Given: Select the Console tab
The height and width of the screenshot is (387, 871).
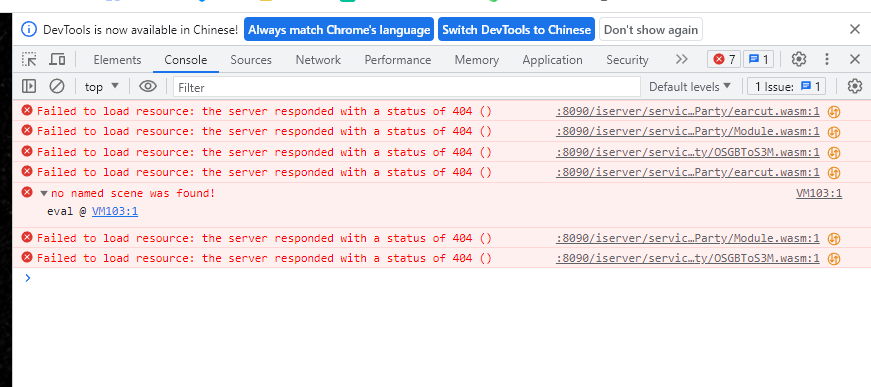Looking at the screenshot, I should click(186, 60).
